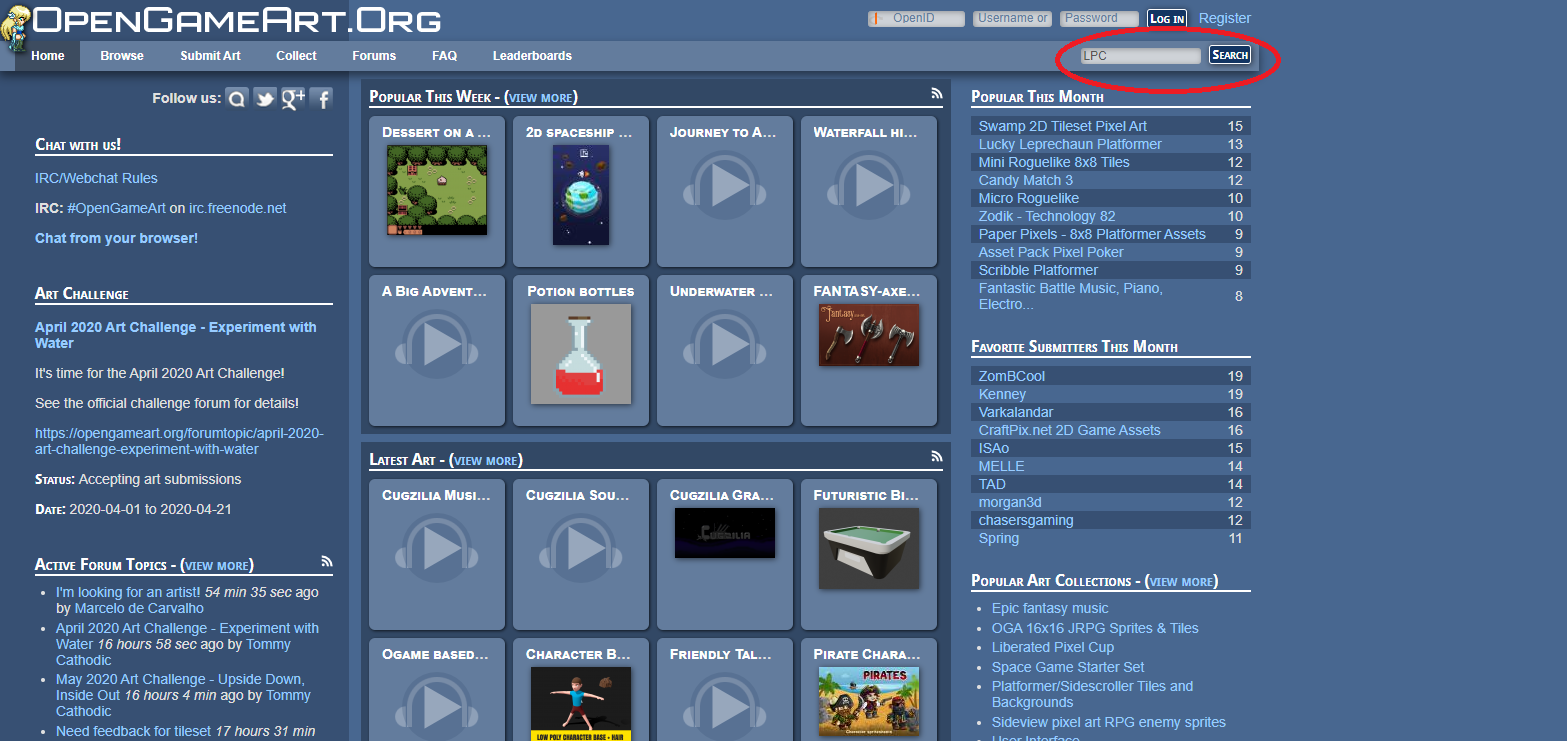Open Latest Art RSS feed icon
Screen dimensions: 1567x741
(x=937, y=456)
